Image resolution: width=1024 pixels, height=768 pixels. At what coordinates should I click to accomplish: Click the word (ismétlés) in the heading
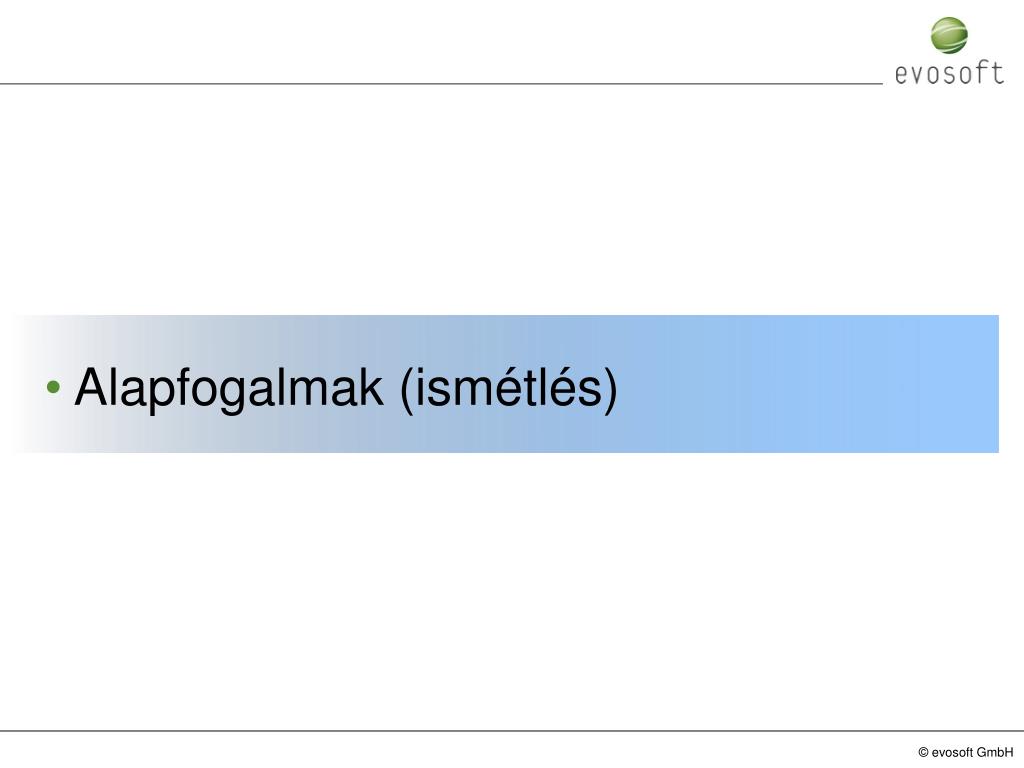[508, 389]
